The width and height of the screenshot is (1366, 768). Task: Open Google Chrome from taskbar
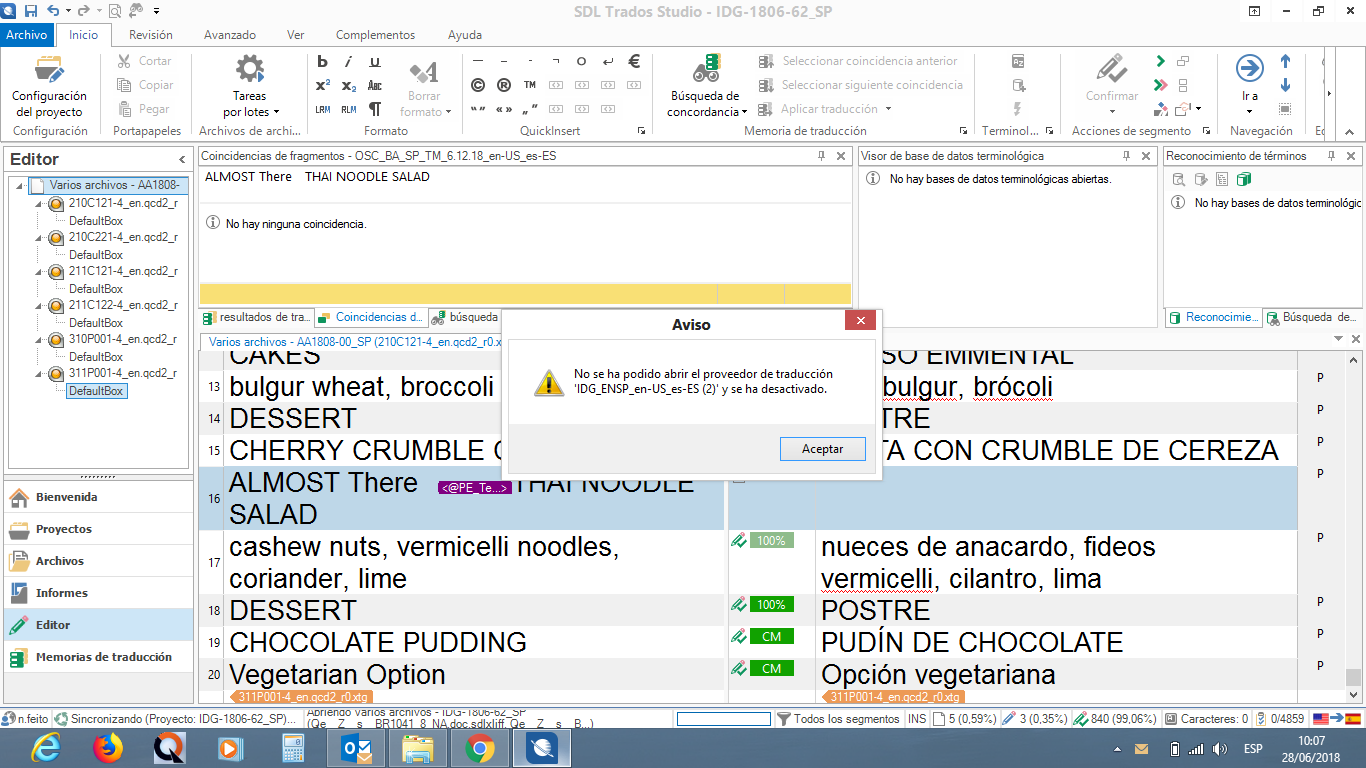[479, 748]
